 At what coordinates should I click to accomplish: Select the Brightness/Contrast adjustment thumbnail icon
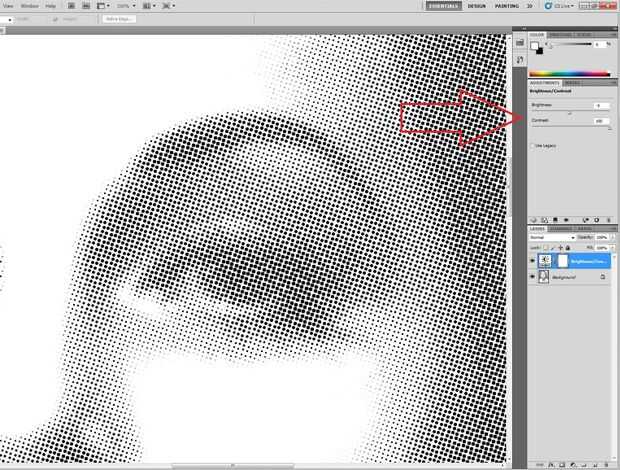click(x=545, y=260)
